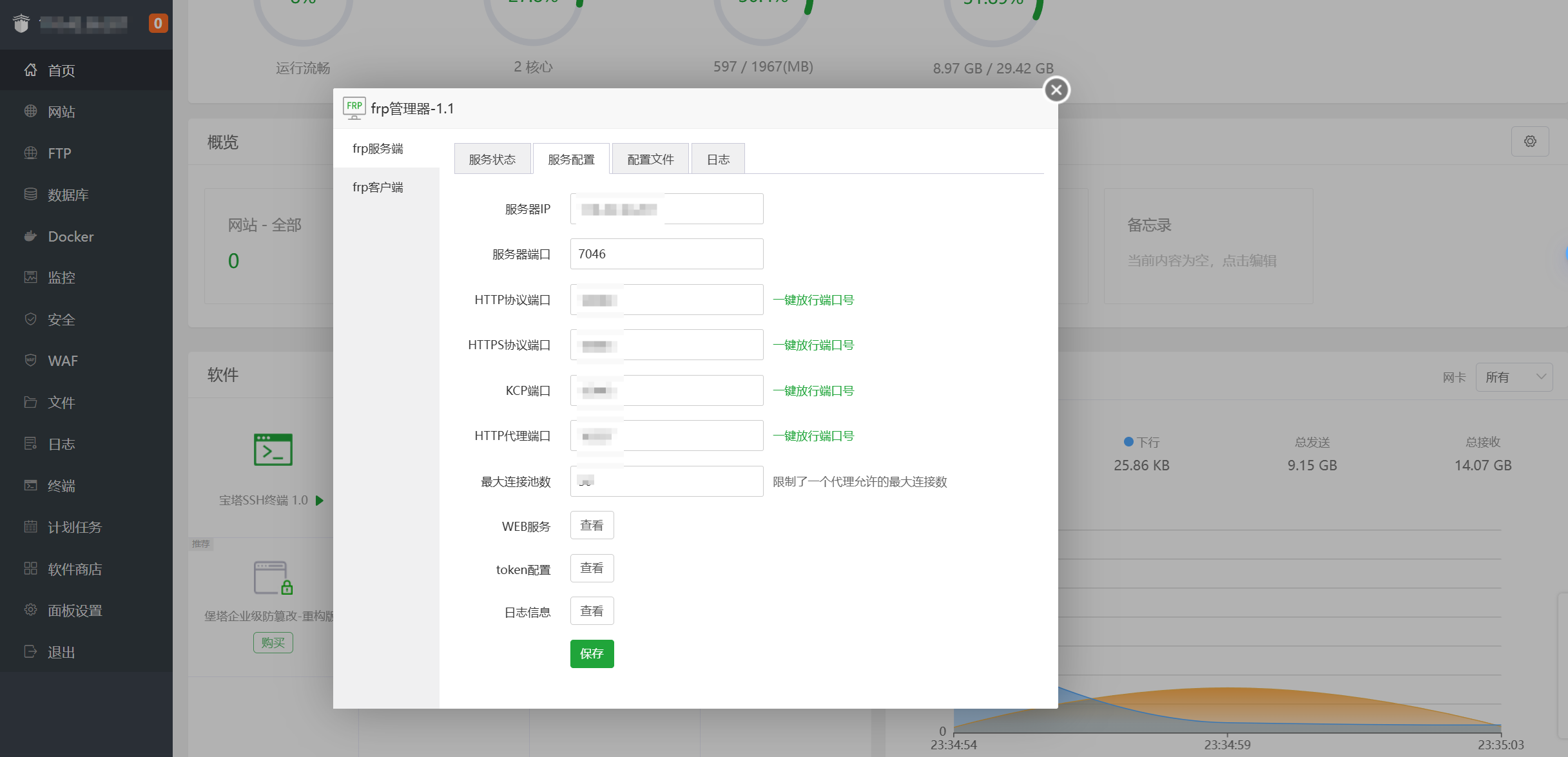Open the network card dropdown
The width and height of the screenshot is (1568, 757).
pyautogui.click(x=1513, y=377)
